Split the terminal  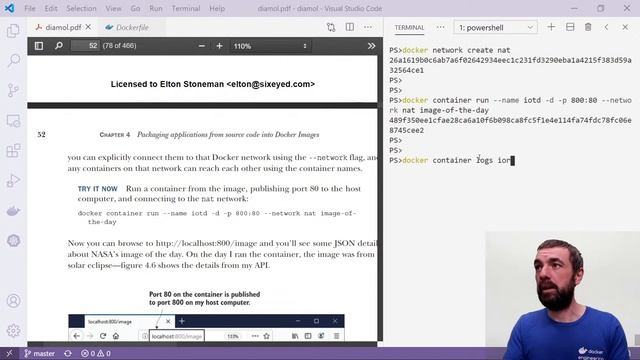coord(570,27)
